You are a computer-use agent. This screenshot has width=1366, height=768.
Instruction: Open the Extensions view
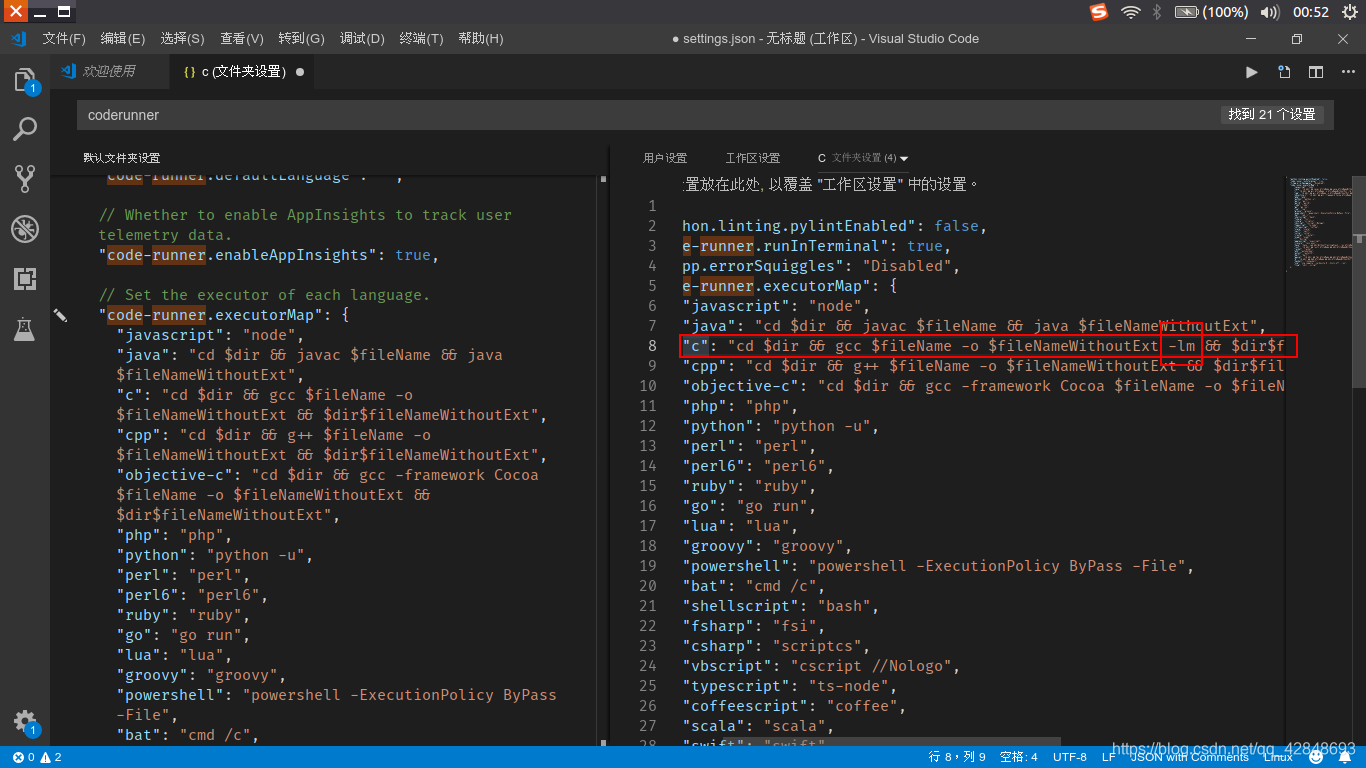[25, 279]
